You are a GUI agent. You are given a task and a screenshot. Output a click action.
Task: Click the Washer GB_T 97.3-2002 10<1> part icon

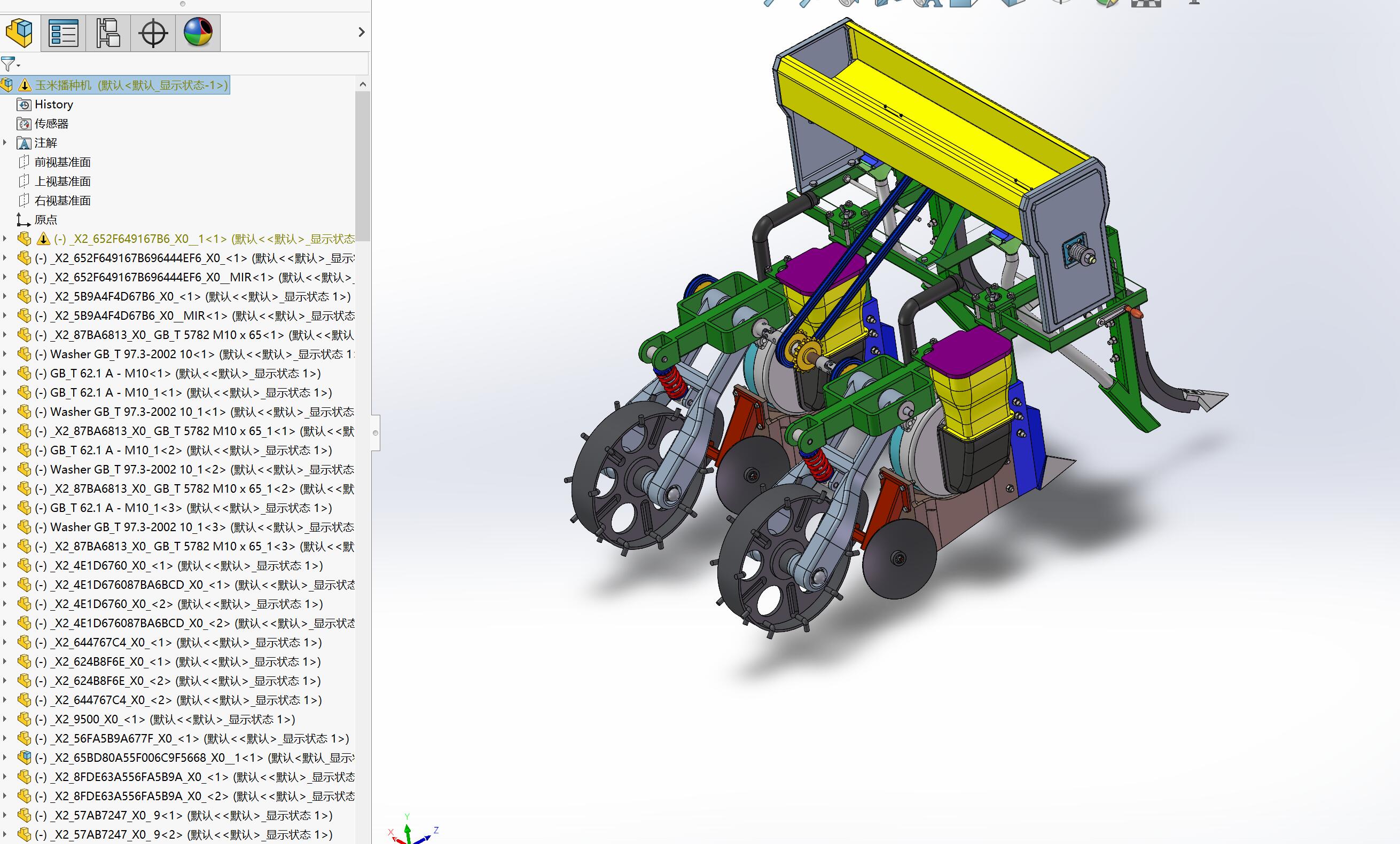click(24, 354)
